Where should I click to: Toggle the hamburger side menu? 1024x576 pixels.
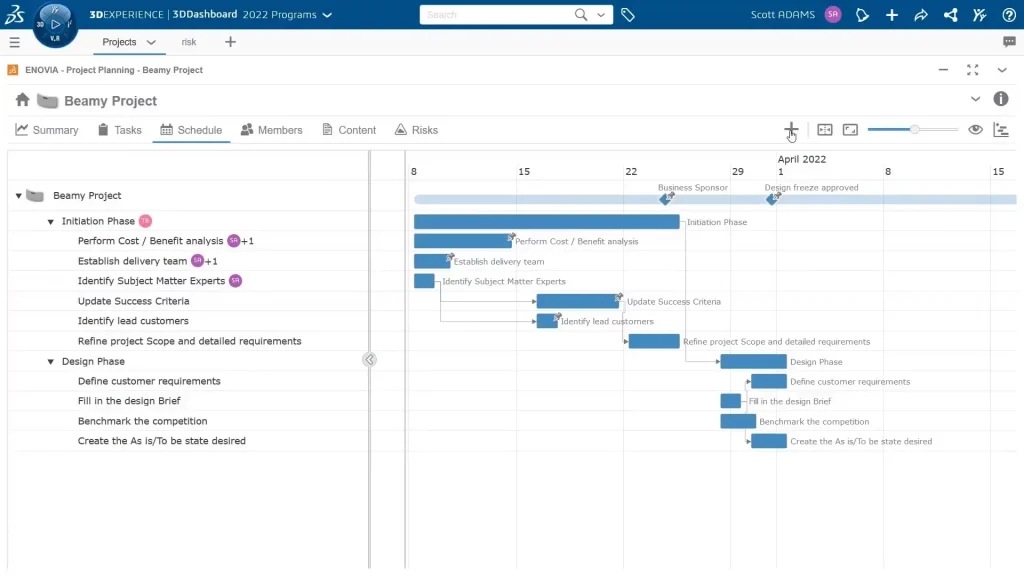pyautogui.click(x=14, y=42)
